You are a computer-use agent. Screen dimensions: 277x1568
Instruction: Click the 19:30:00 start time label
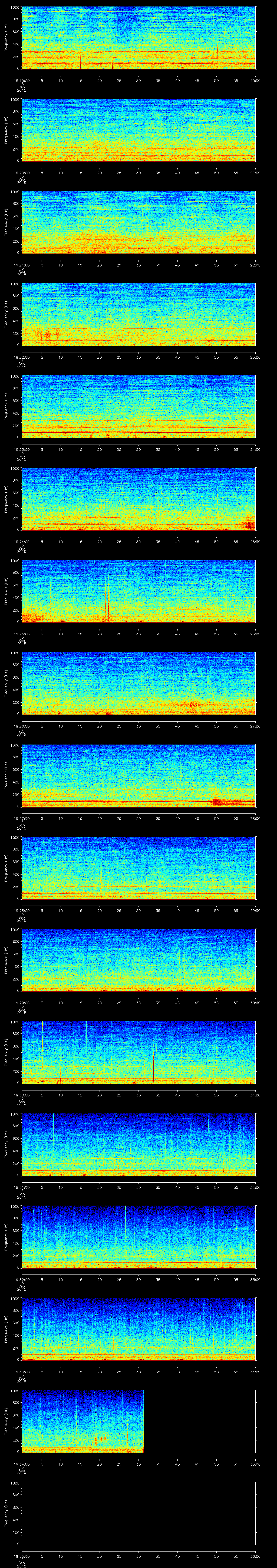[x=21, y=1095]
